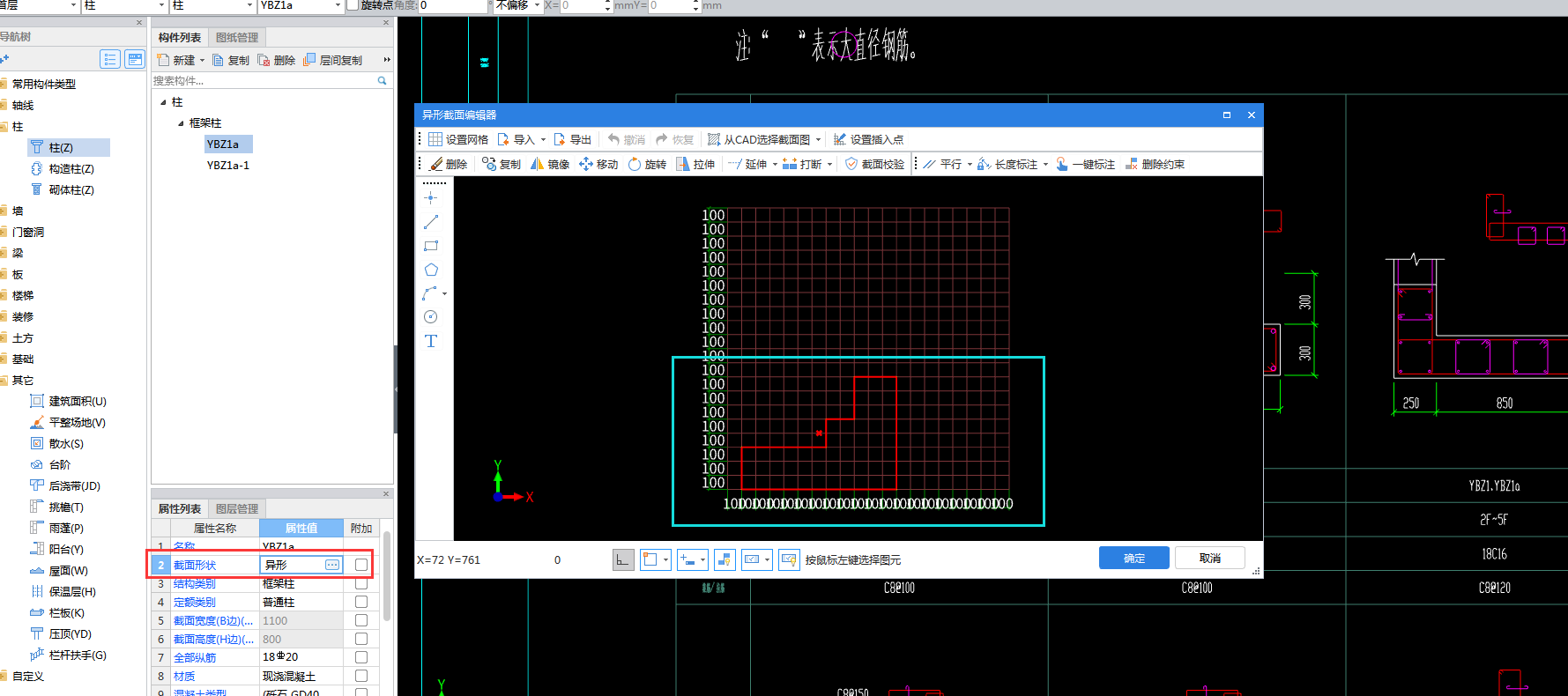
Task: Switch to the 属性列表 tab
Action: pos(180,508)
